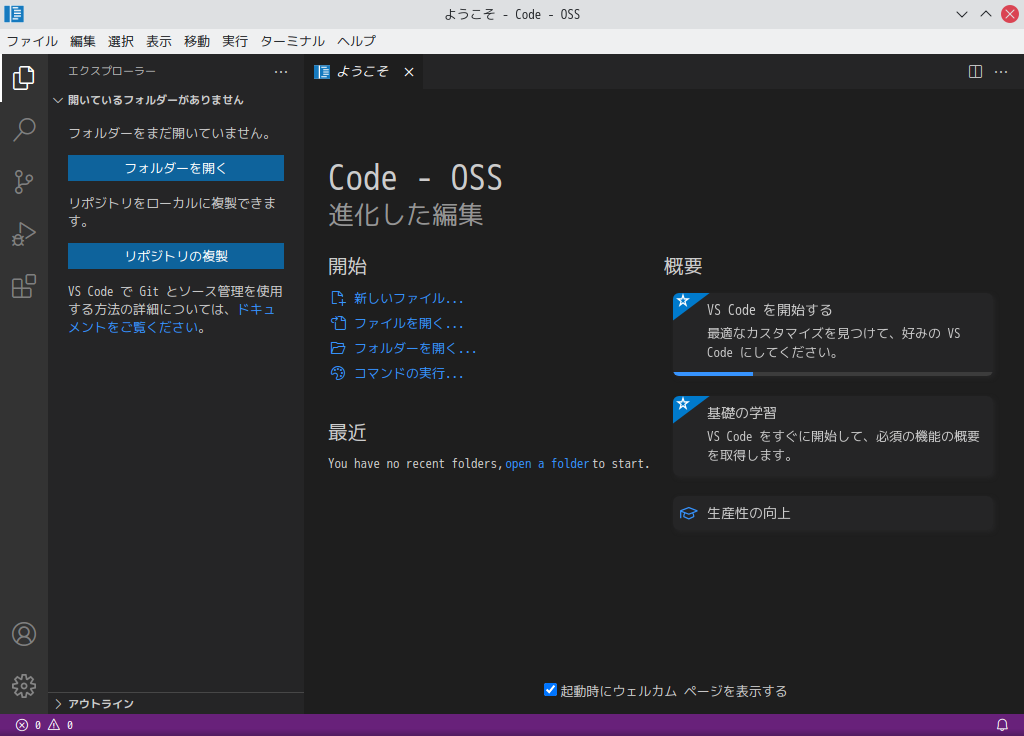Click the Code - OSS app icon in title bar
This screenshot has width=1024, height=736.
pyautogui.click(x=14, y=14)
